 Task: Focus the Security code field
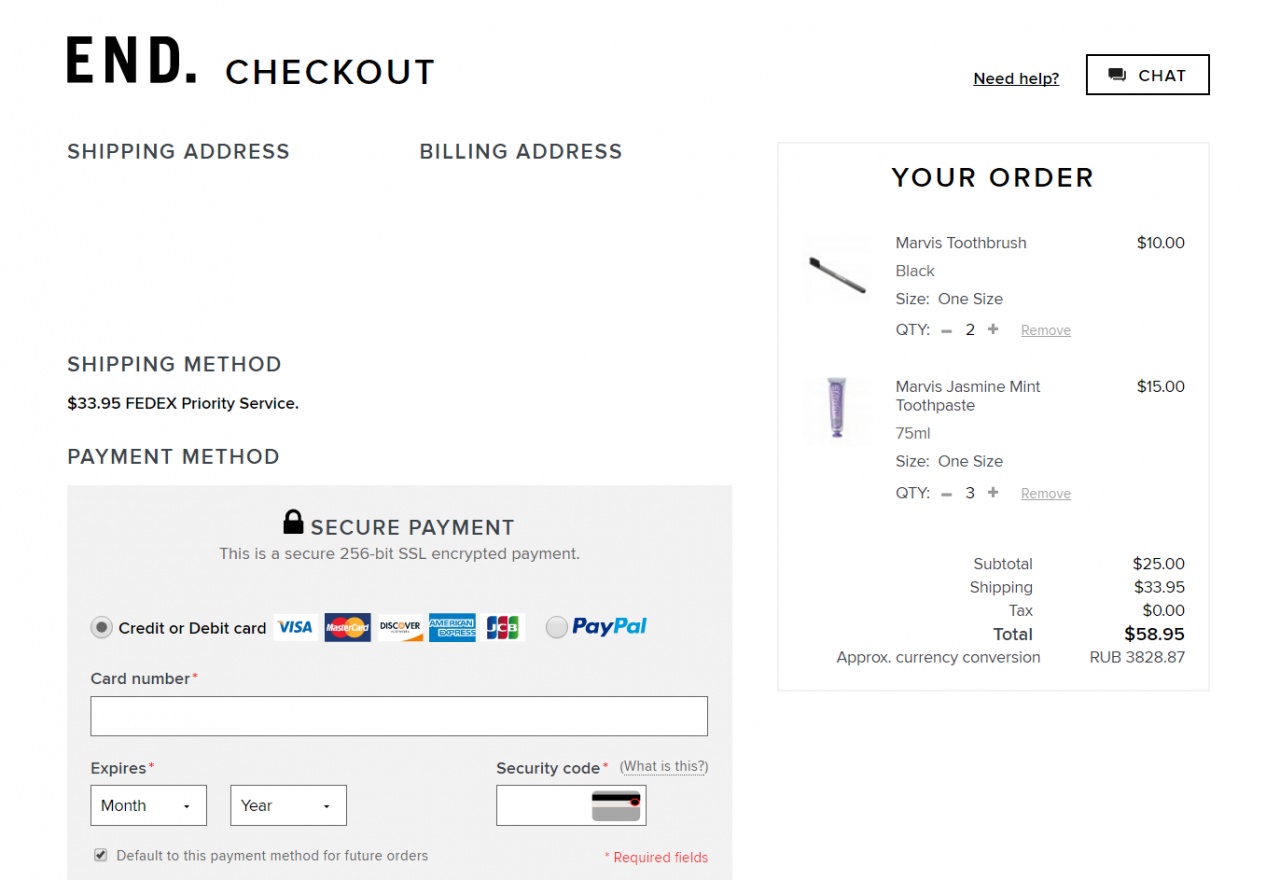[542, 806]
